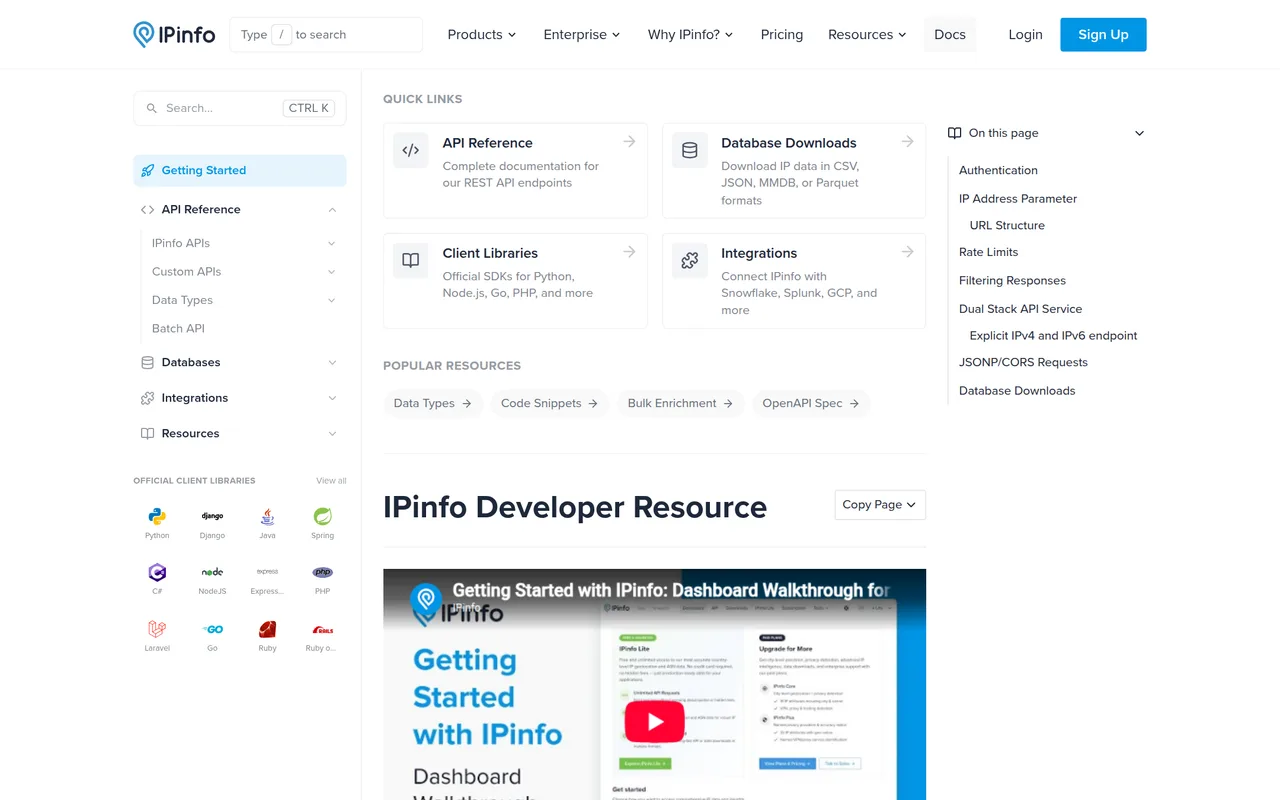Go to the Pricing page

[x=782, y=34]
